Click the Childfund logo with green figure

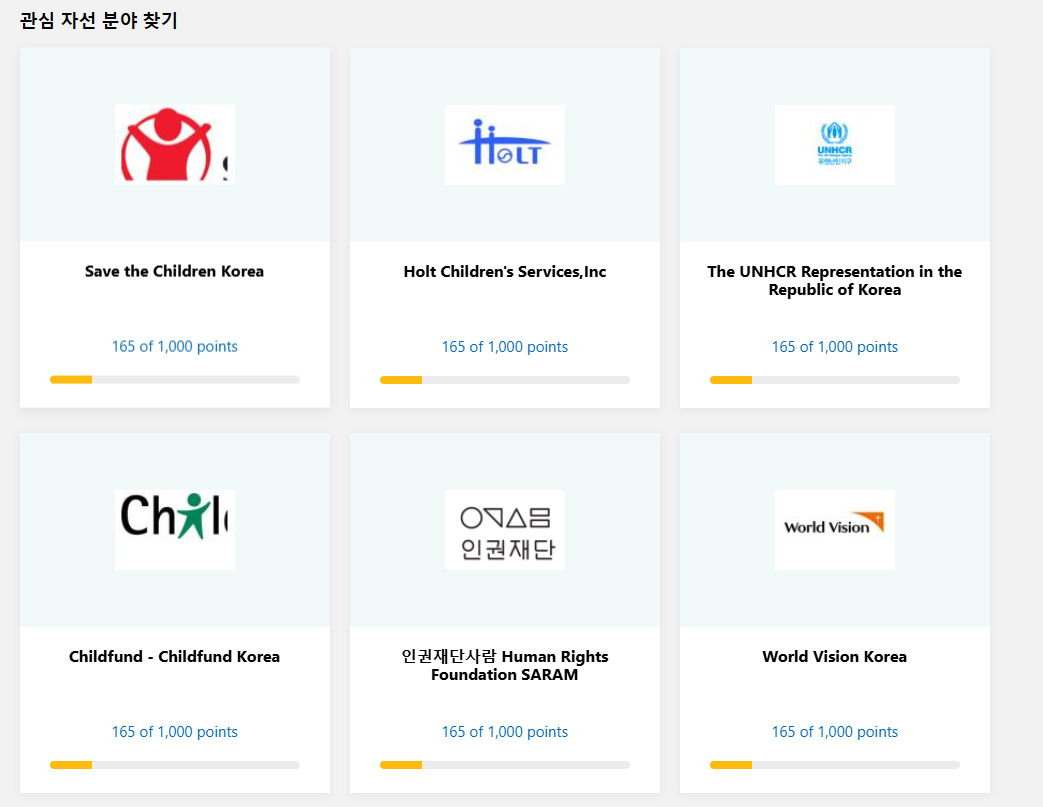[175, 530]
